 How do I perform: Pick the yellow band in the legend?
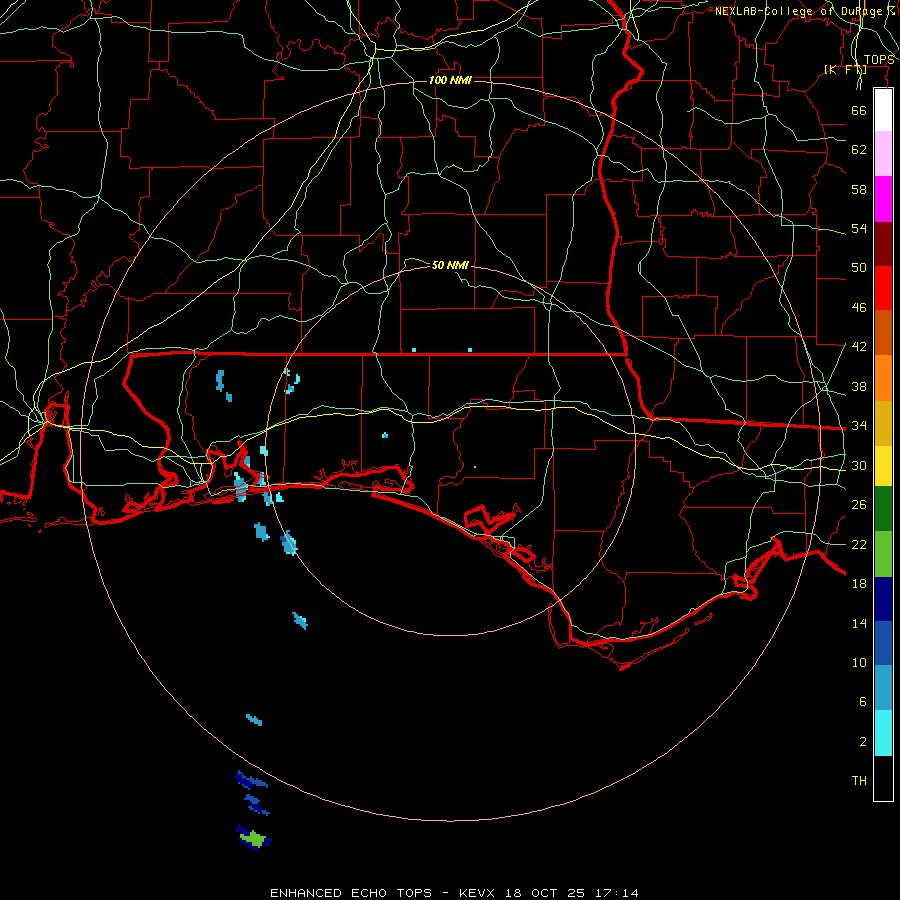point(883,466)
